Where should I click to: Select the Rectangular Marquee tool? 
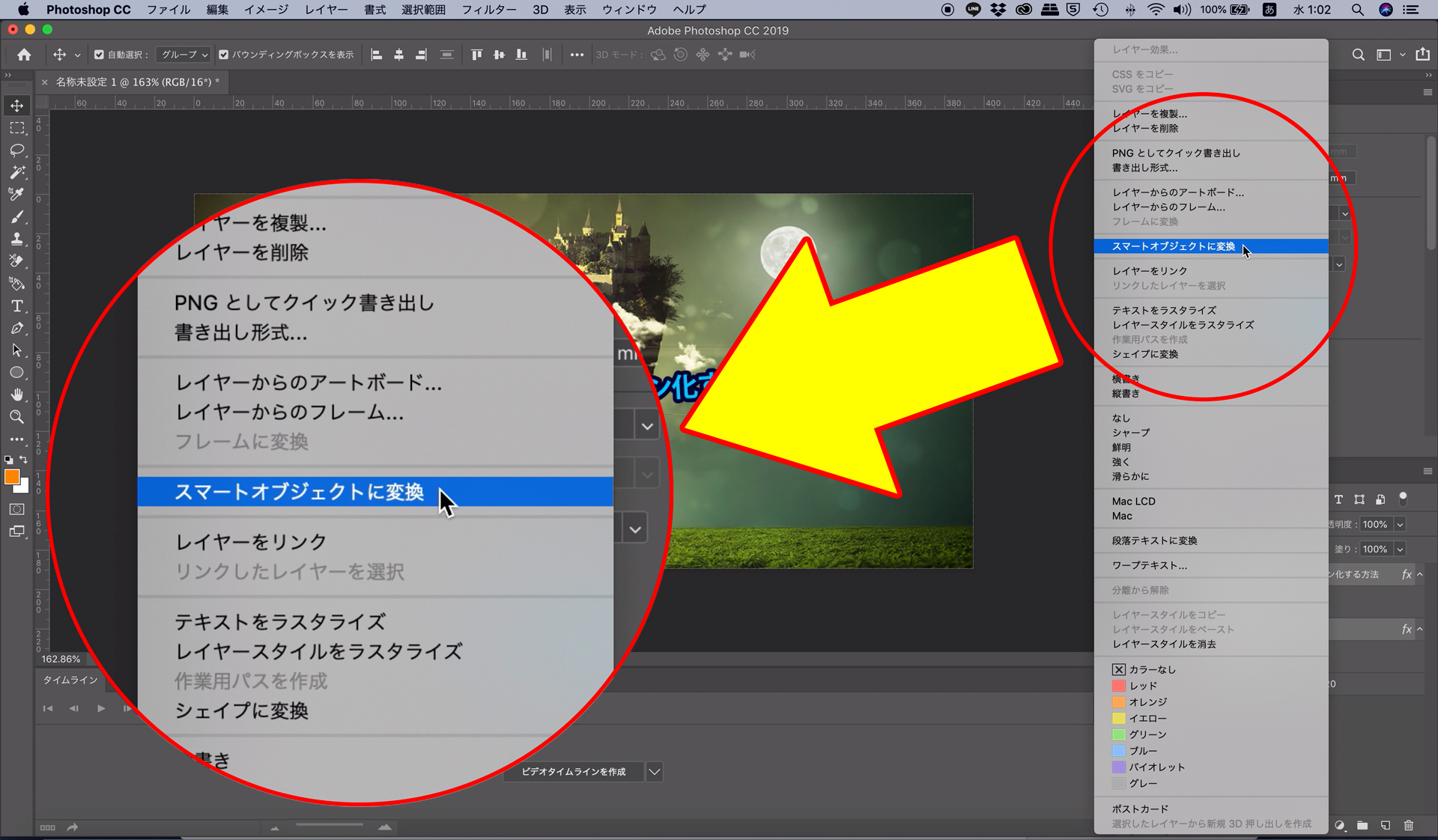click(x=16, y=128)
